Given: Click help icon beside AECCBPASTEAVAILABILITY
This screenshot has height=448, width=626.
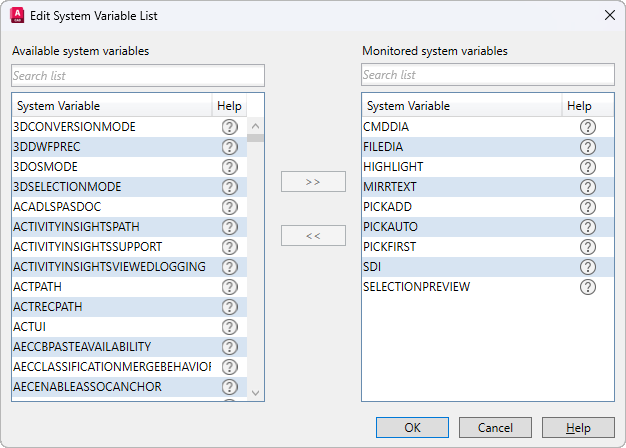Looking at the screenshot, I should click(x=229, y=347).
